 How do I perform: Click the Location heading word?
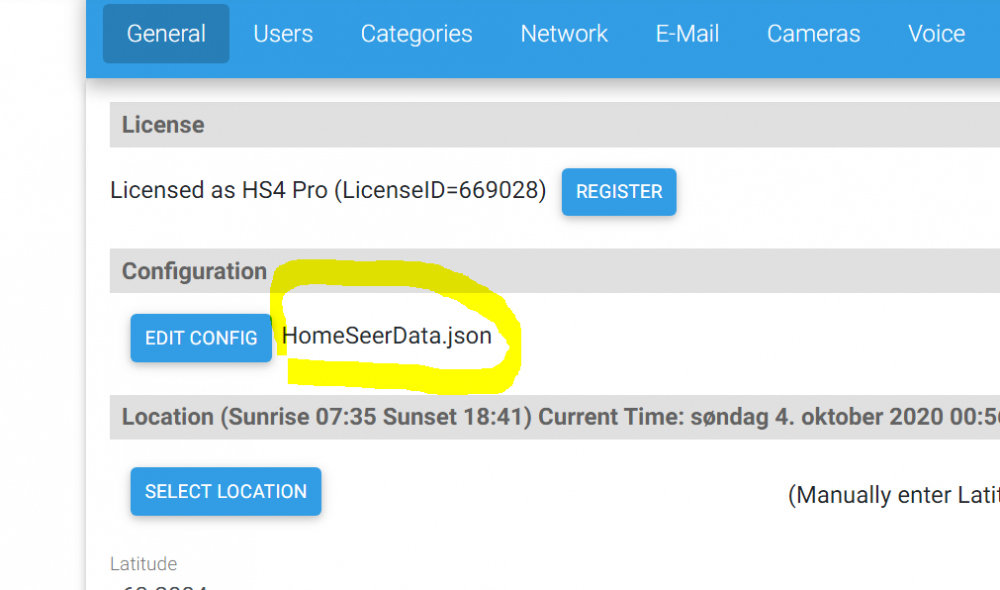[x=167, y=417]
